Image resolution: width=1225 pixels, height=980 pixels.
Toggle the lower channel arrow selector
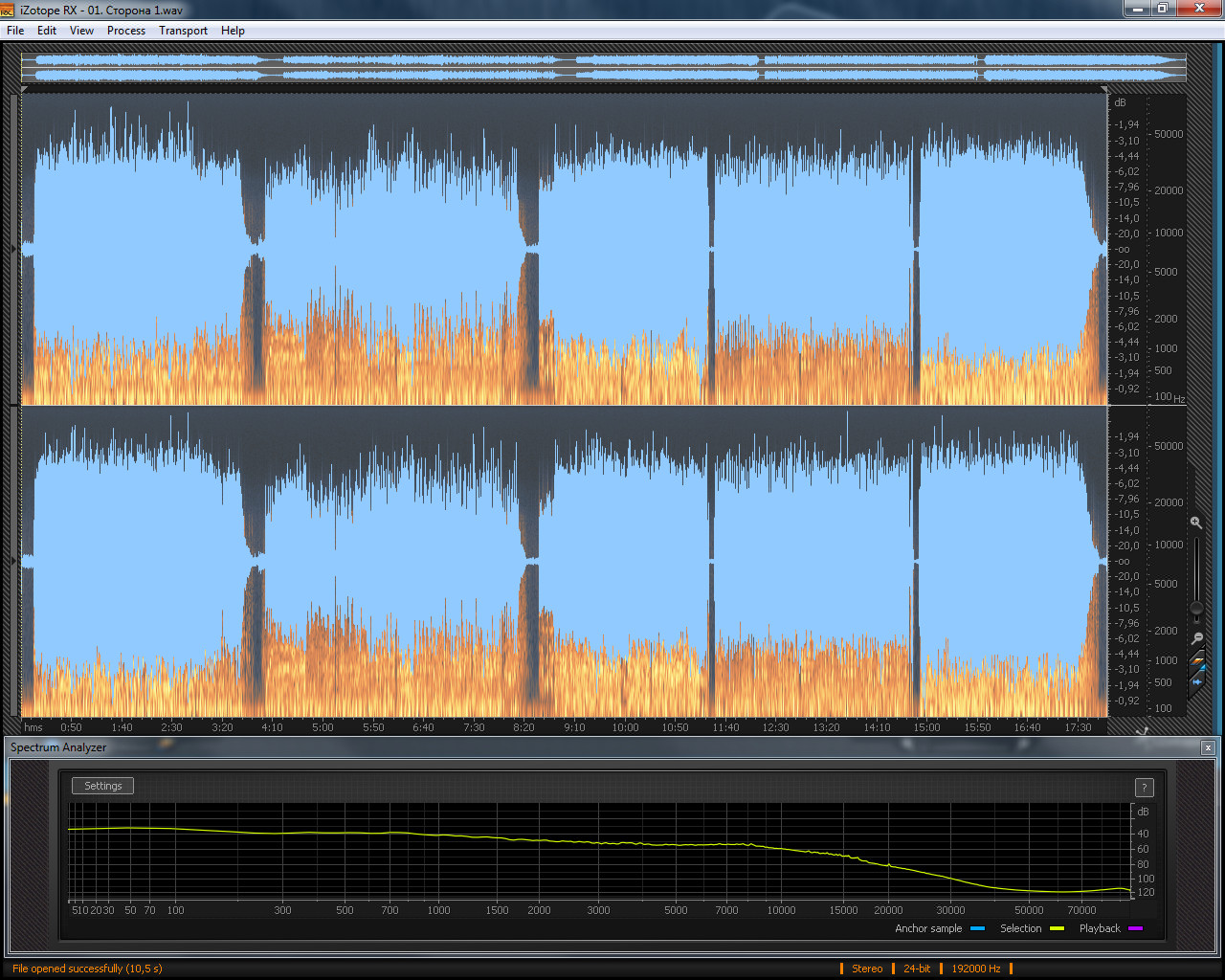pos(13,561)
